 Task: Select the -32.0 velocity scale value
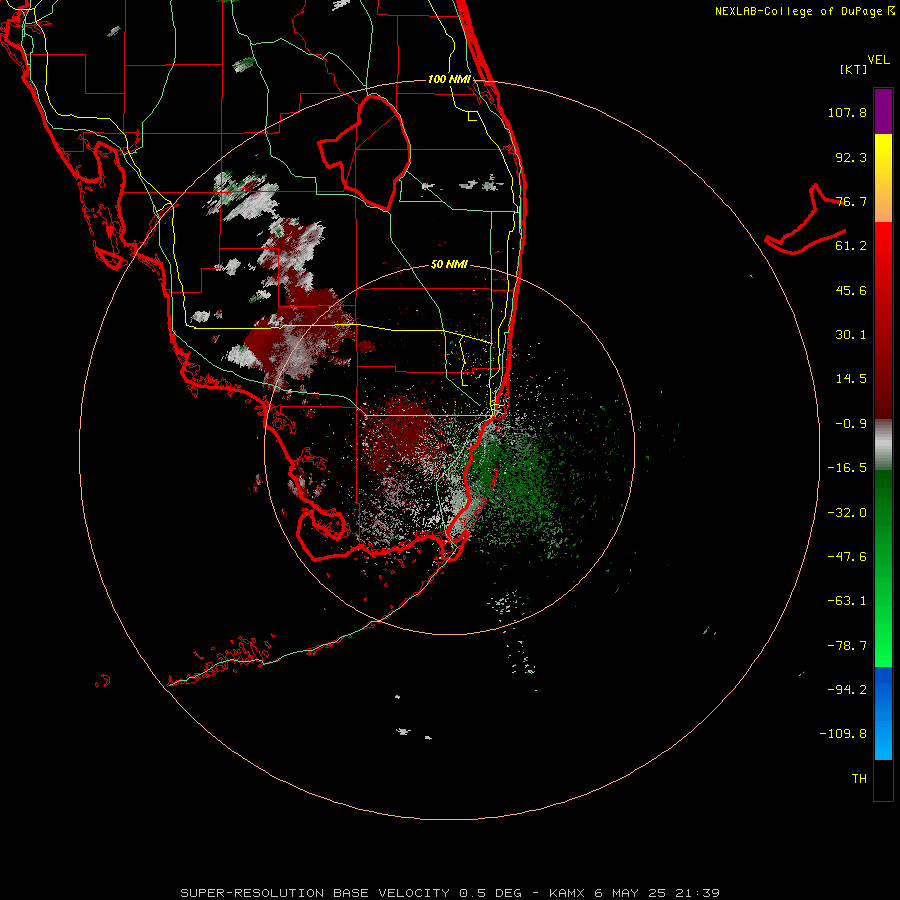[847, 513]
